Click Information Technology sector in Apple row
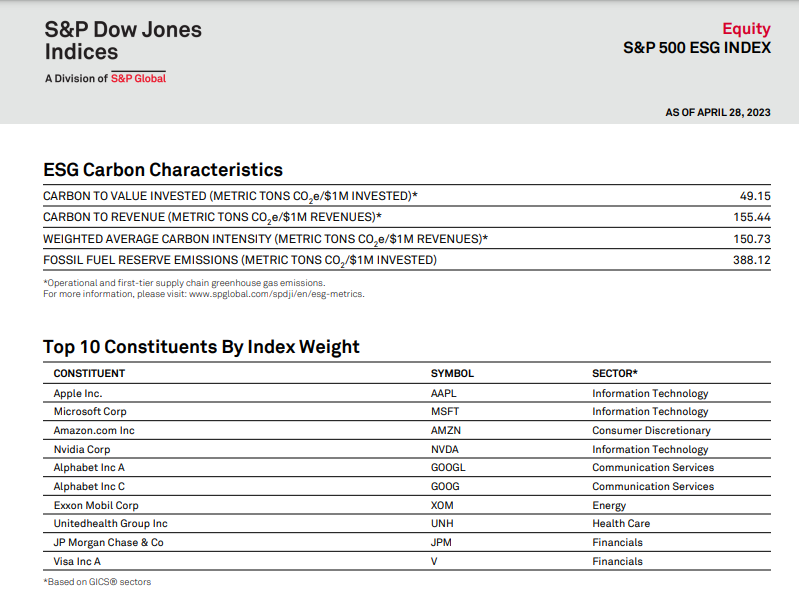This screenshot has width=799, height=603. [650, 394]
